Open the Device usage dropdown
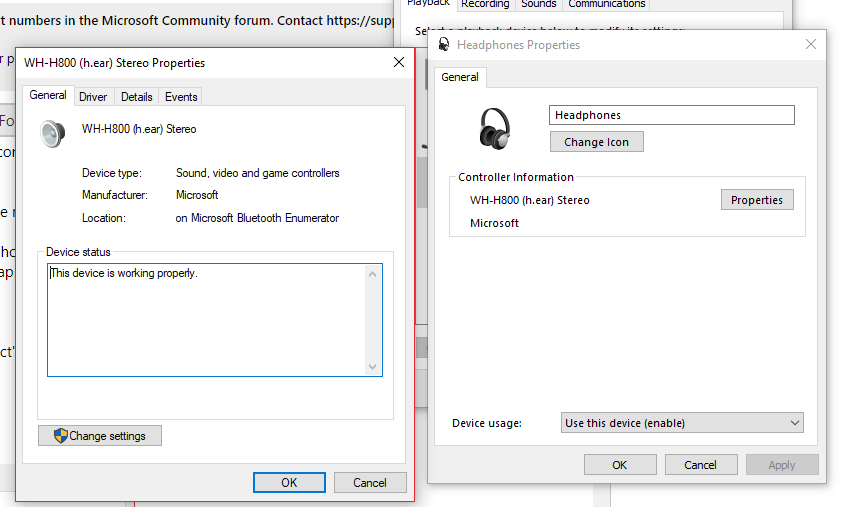The height and width of the screenshot is (507, 845). tap(682, 423)
